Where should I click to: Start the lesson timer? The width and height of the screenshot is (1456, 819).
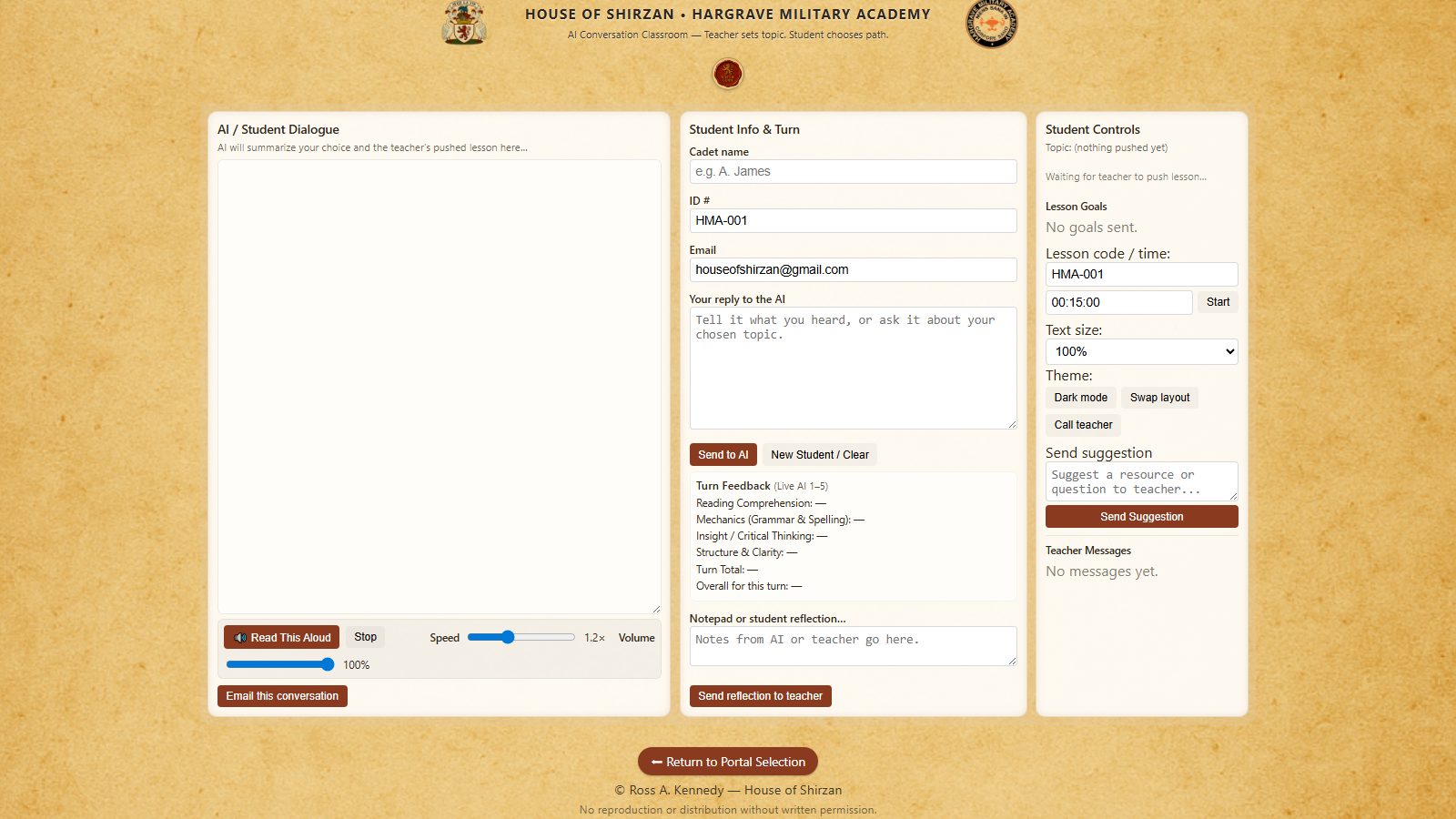(1218, 302)
